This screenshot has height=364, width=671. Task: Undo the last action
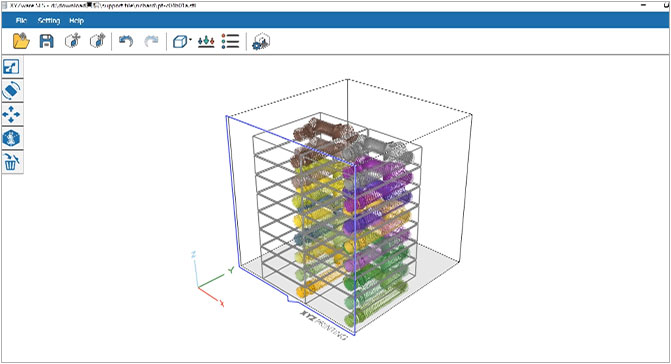coord(126,41)
